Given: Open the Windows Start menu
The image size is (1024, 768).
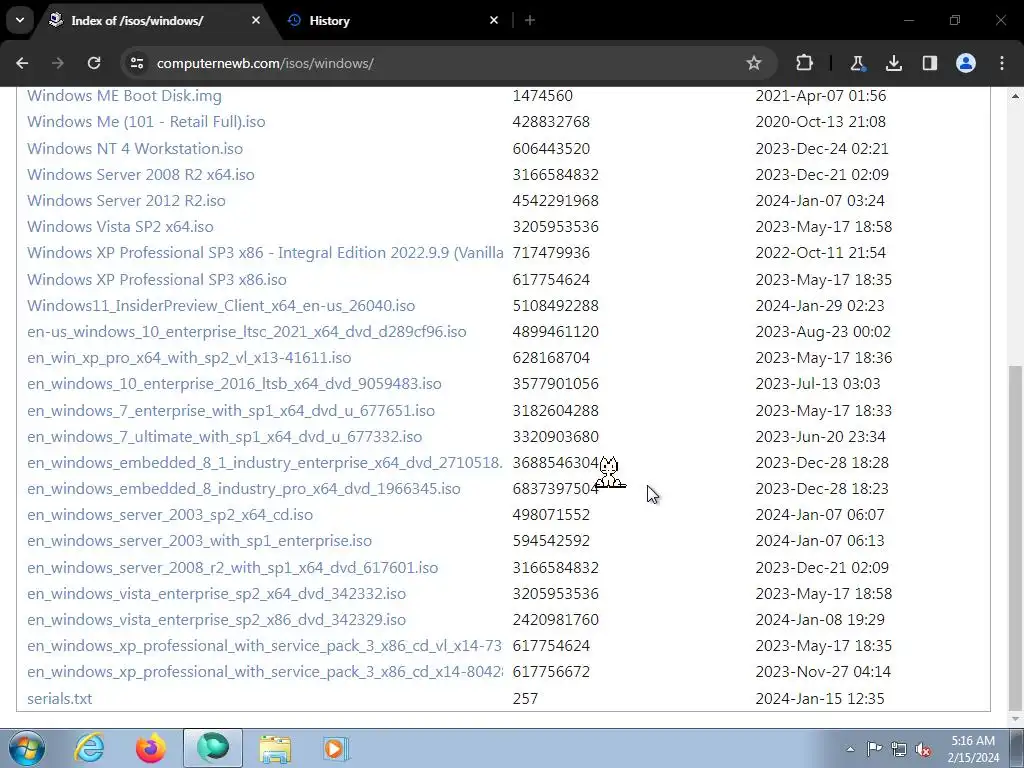Looking at the screenshot, I should [27, 748].
